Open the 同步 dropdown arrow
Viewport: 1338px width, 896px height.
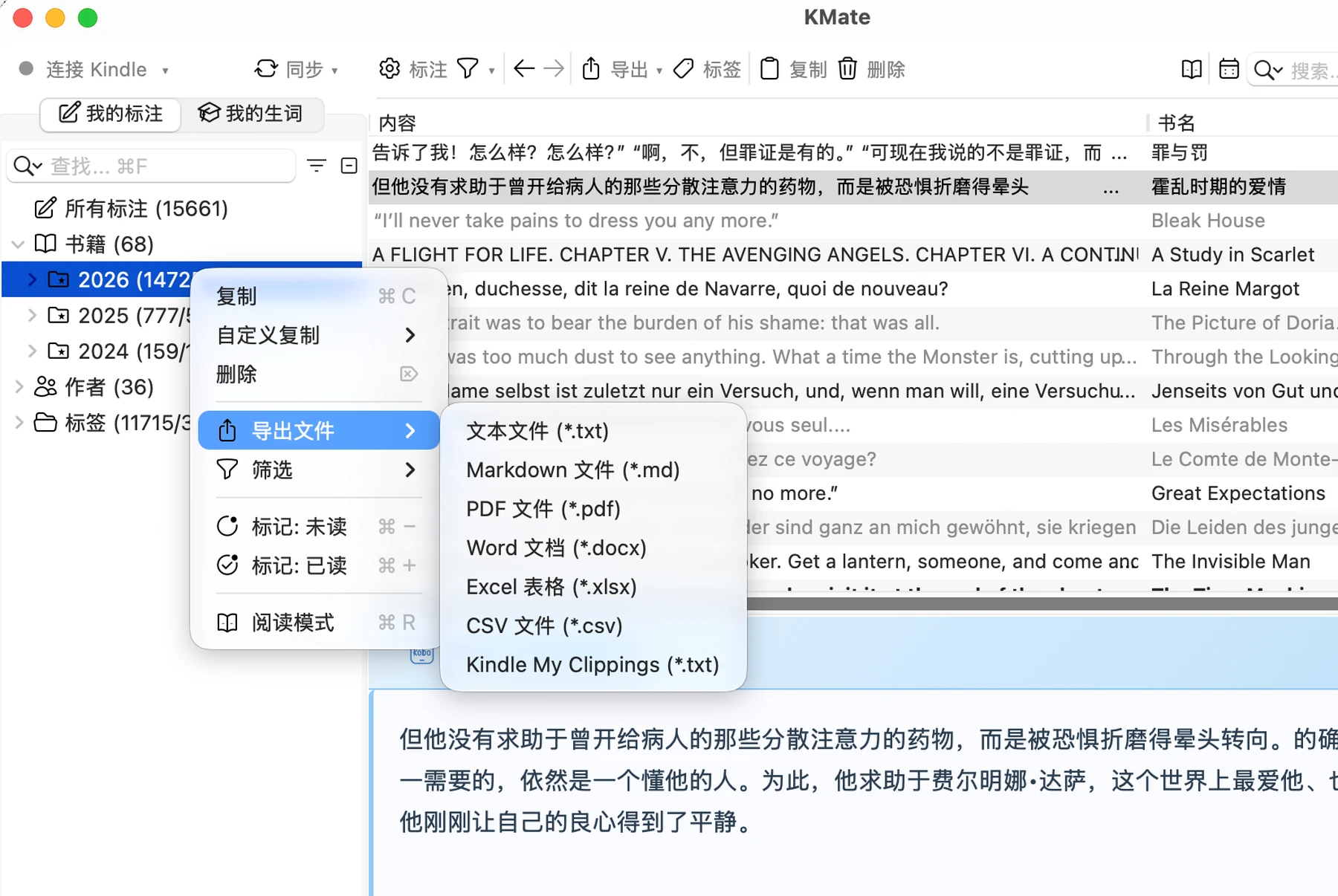(335, 71)
